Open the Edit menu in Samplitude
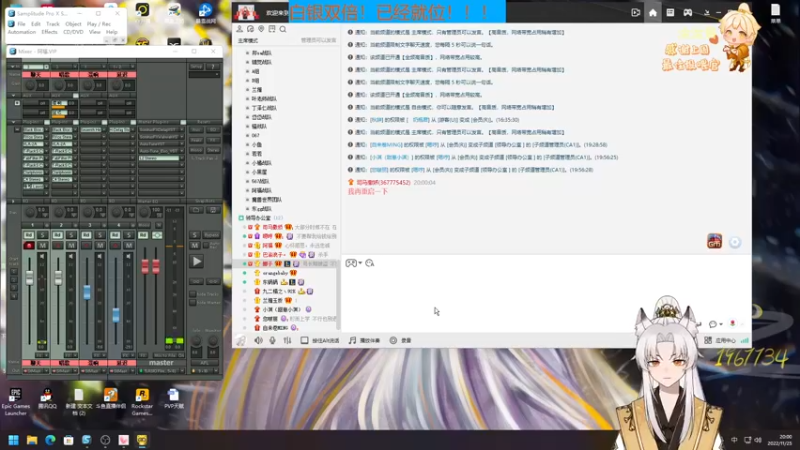Viewport: 800px width, 450px height. (x=36, y=24)
